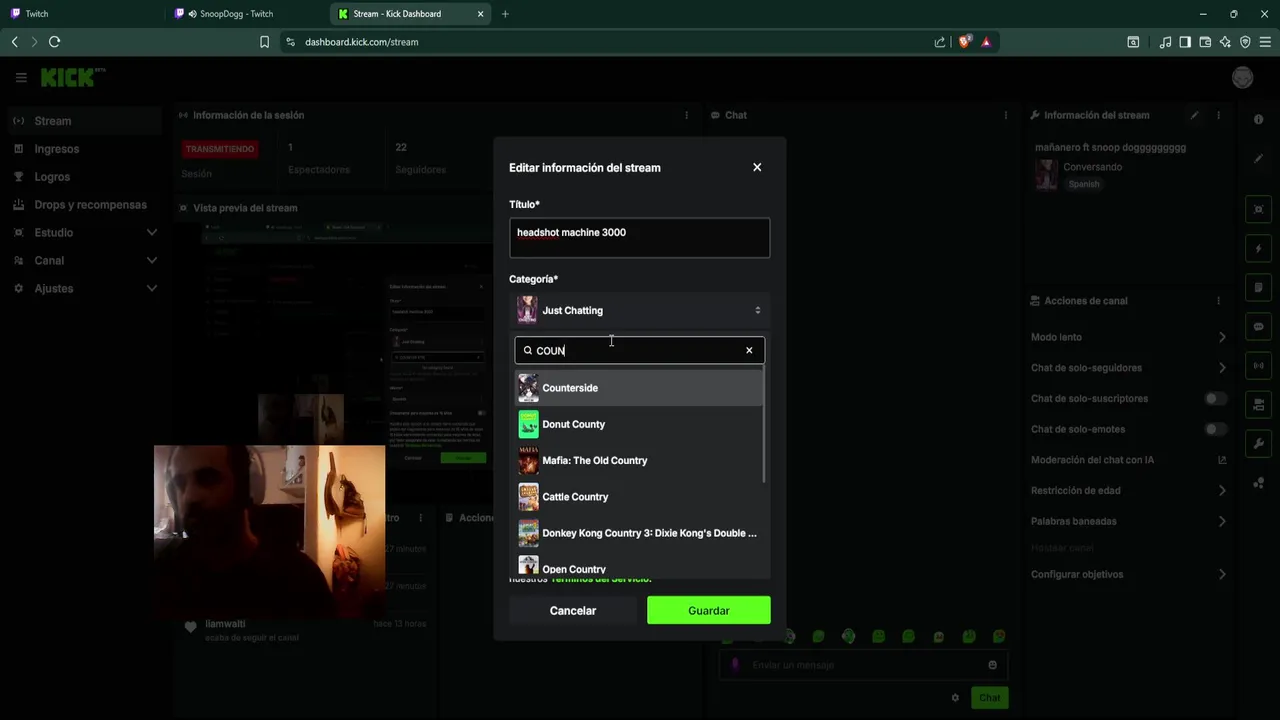Click the info icon in the right rail
This screenshot has width=1280, height=720.
point(1258,119)
